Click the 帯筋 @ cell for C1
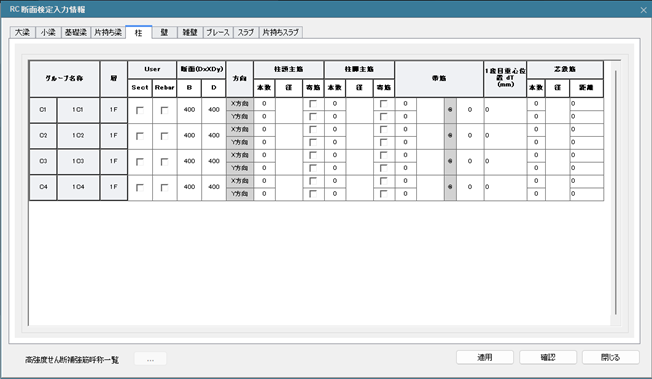The image size is (652, 379). pyautogui.click(x=450, y=110)
